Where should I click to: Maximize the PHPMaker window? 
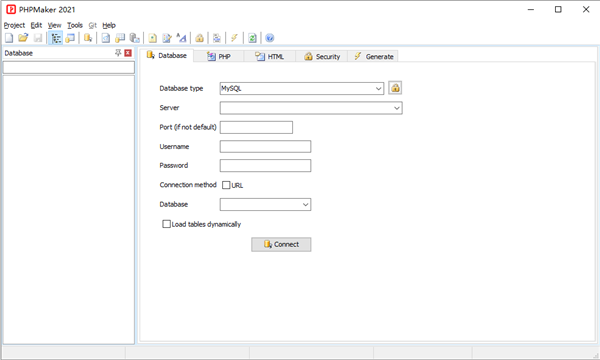558,9
